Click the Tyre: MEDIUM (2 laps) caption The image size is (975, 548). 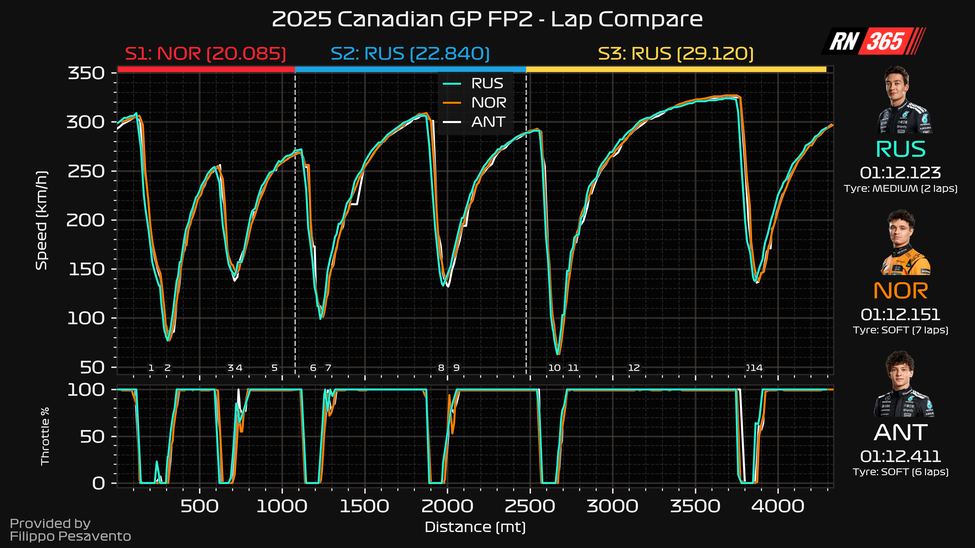tap(902, 187)
